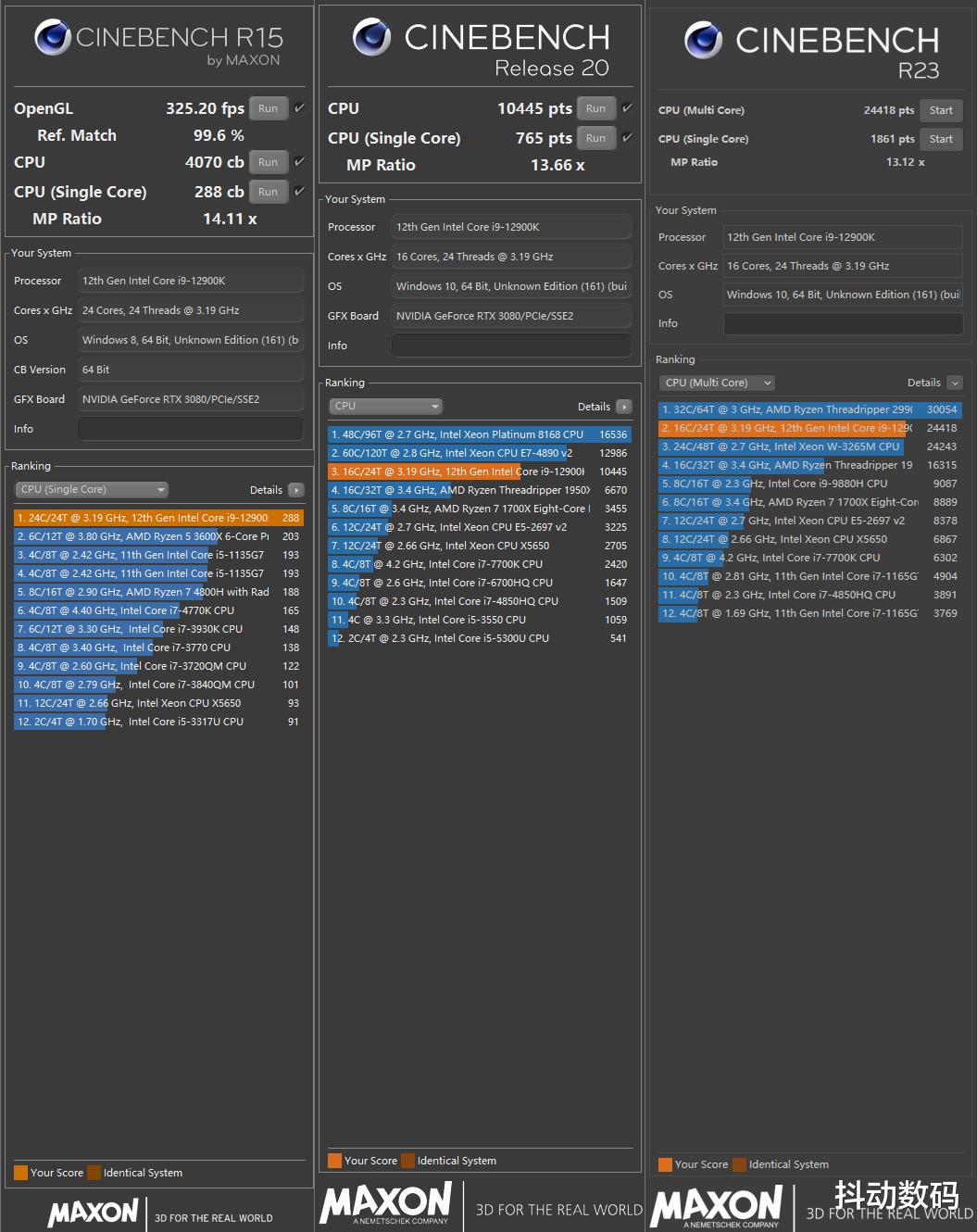Viewport: 977px width, 1232px height.
Task: Click the MAXON logo in the R20 footer
Action: (x=385, y=1204)
